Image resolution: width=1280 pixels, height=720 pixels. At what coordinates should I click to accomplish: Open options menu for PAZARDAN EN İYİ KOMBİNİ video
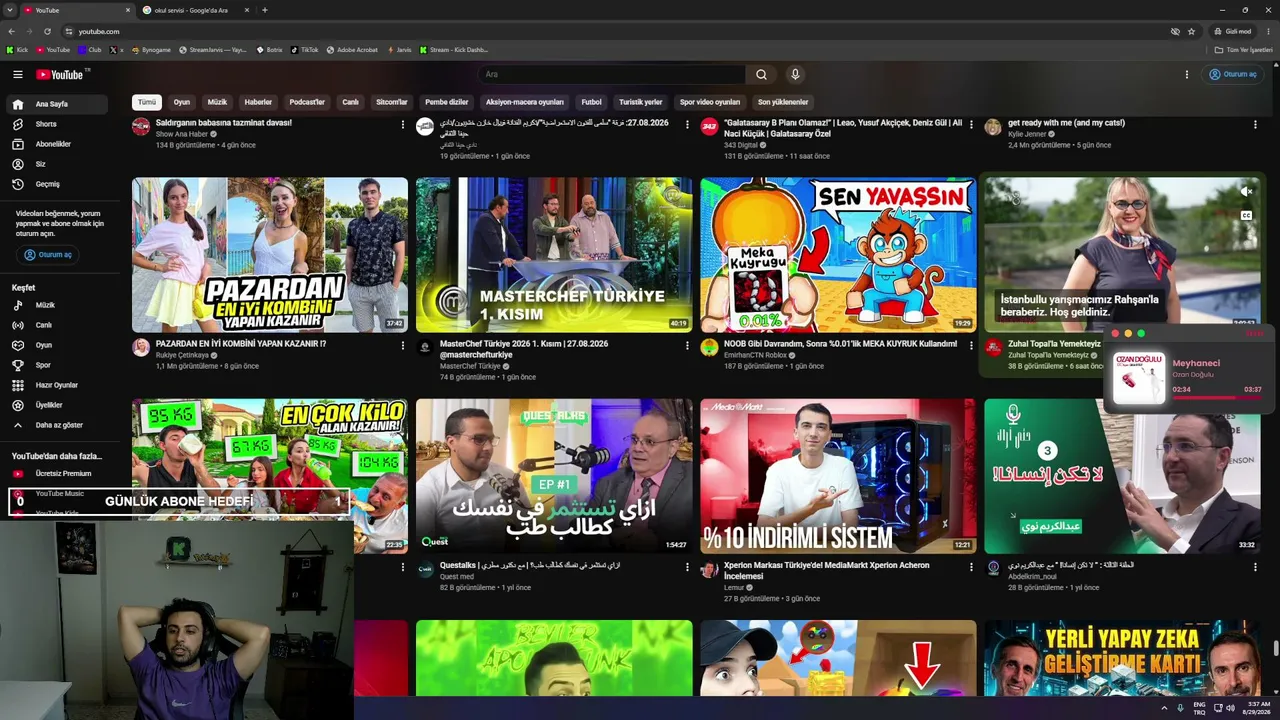[403, 345]
